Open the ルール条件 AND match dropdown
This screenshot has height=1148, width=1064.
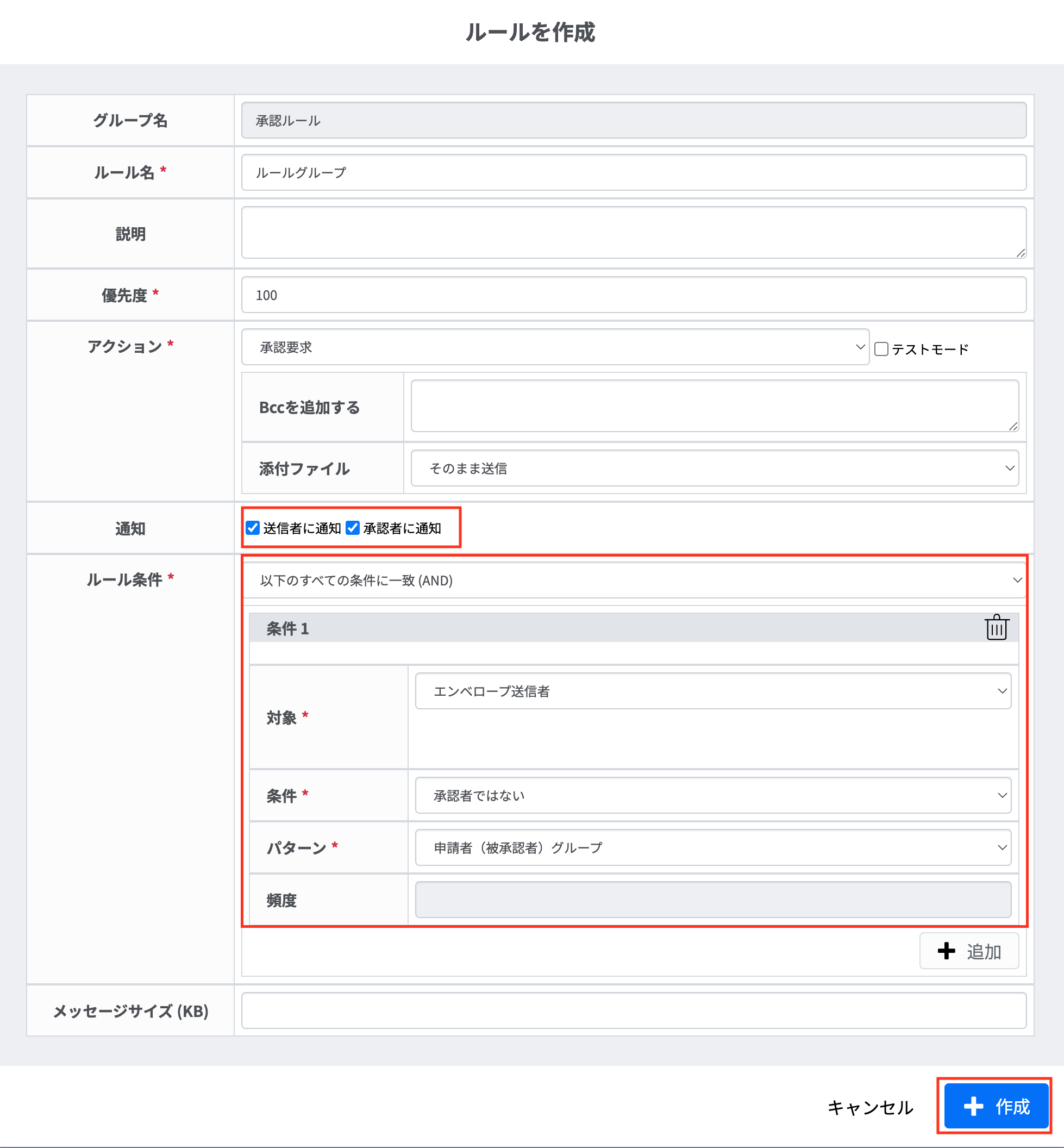coord(634,580)
